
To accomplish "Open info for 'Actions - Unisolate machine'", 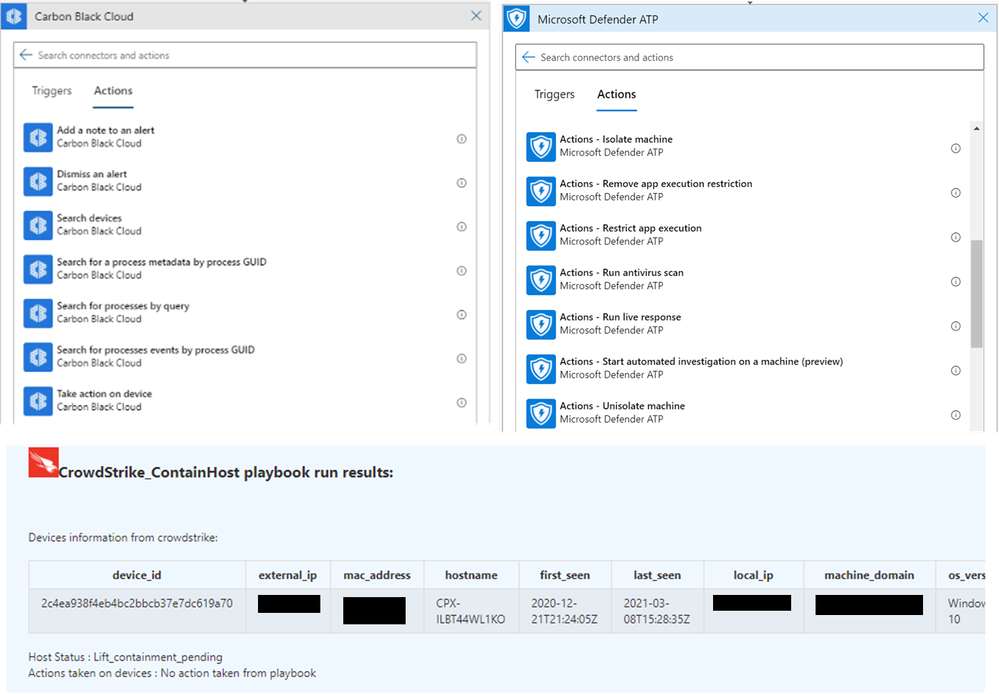I will (x=956, y=415).
